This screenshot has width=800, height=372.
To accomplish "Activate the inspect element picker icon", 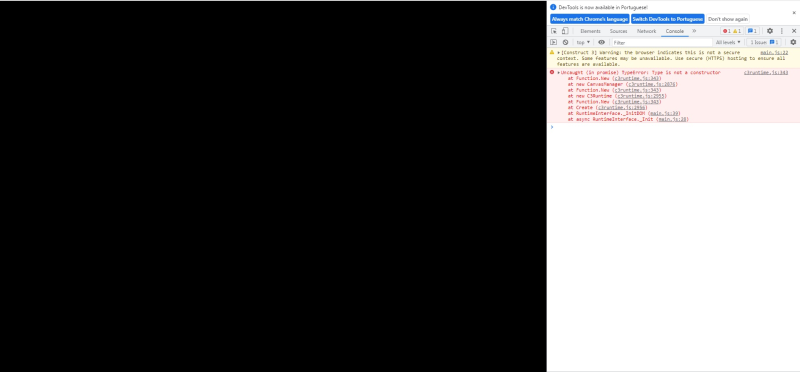I will point(554,31).
